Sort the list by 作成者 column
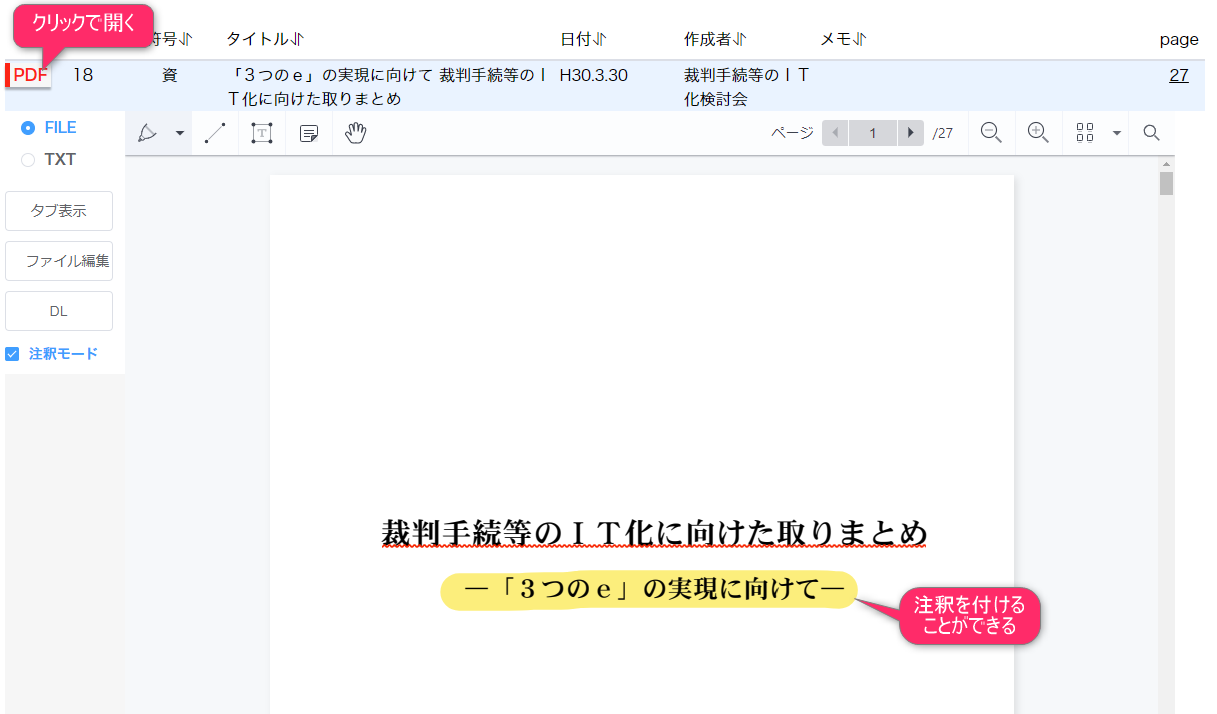Screen dimensions: 1217x714 click(715, 39)
